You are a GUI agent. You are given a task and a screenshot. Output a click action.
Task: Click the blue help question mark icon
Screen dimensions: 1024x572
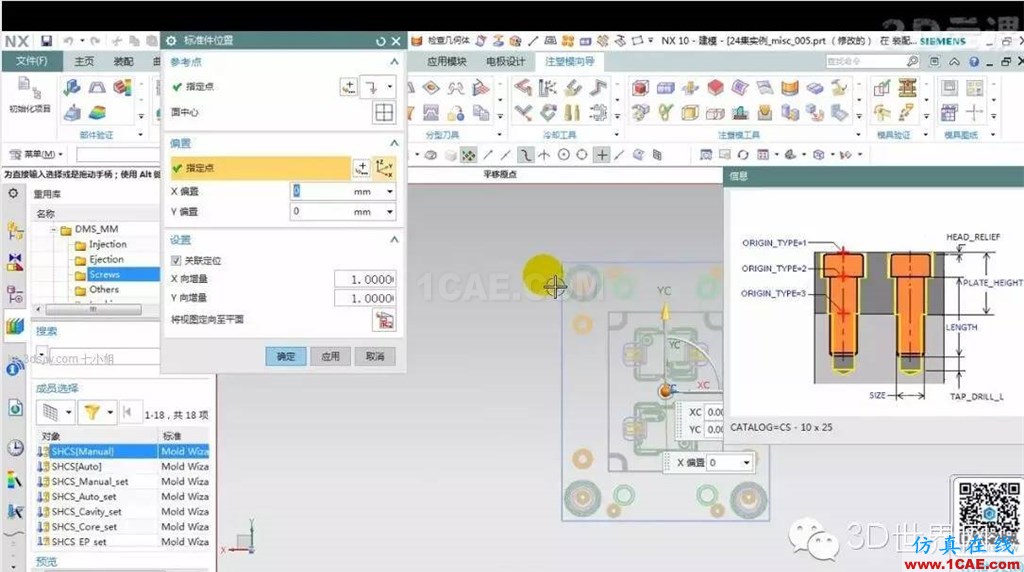click(x=974, y=61)
